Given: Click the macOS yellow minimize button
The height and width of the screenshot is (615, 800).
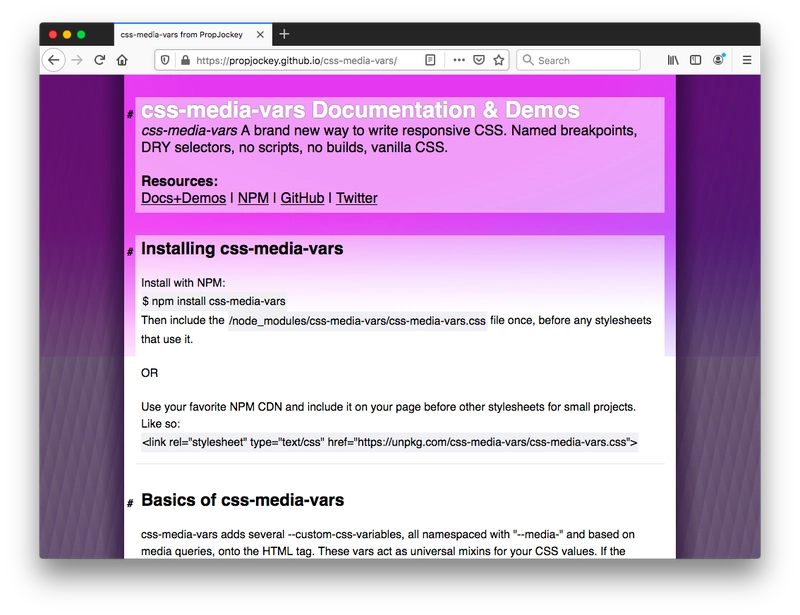Looking at the screenshot, I should [x=67, y=35].
